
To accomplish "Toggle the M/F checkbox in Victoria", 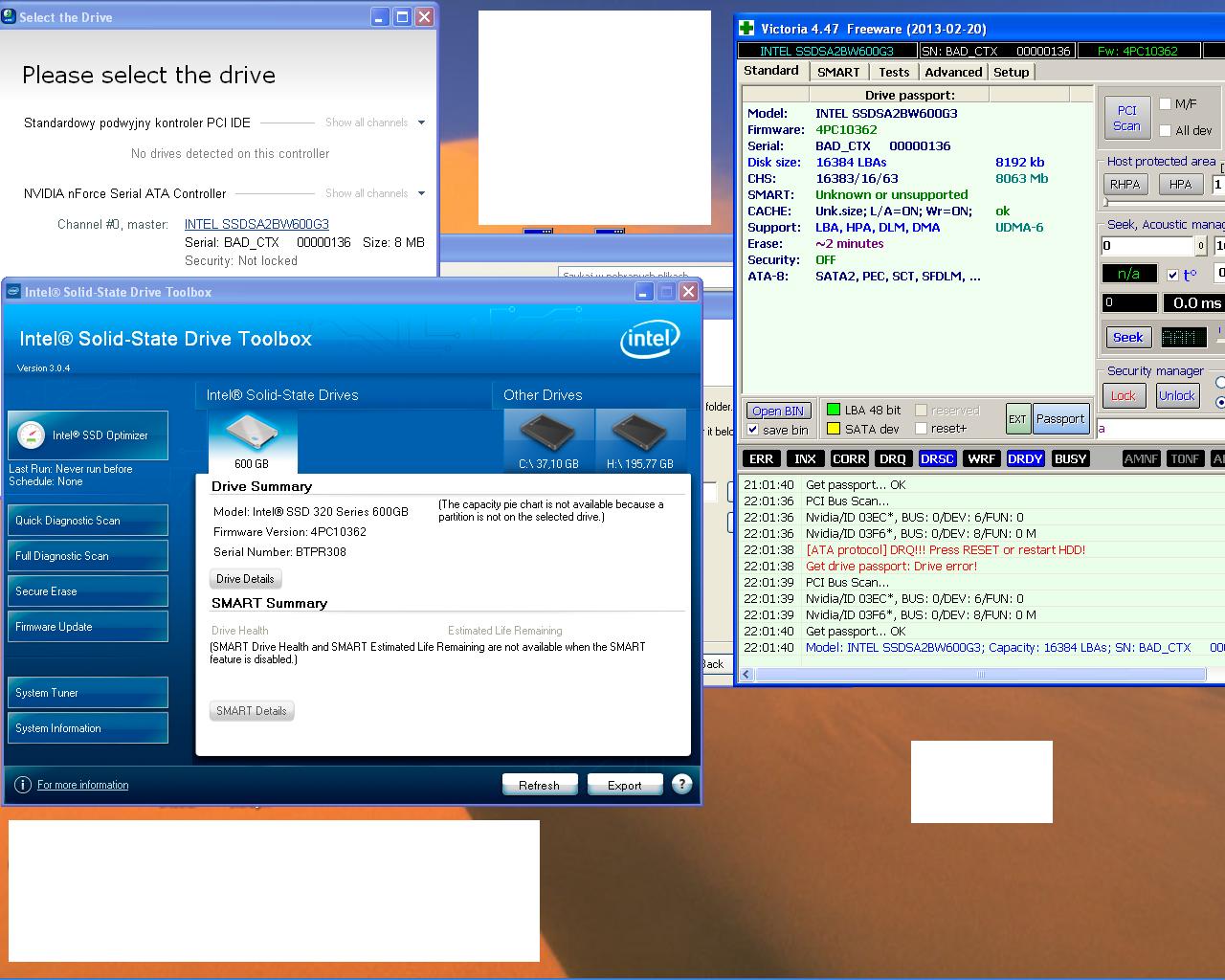I will point(1165,103).
